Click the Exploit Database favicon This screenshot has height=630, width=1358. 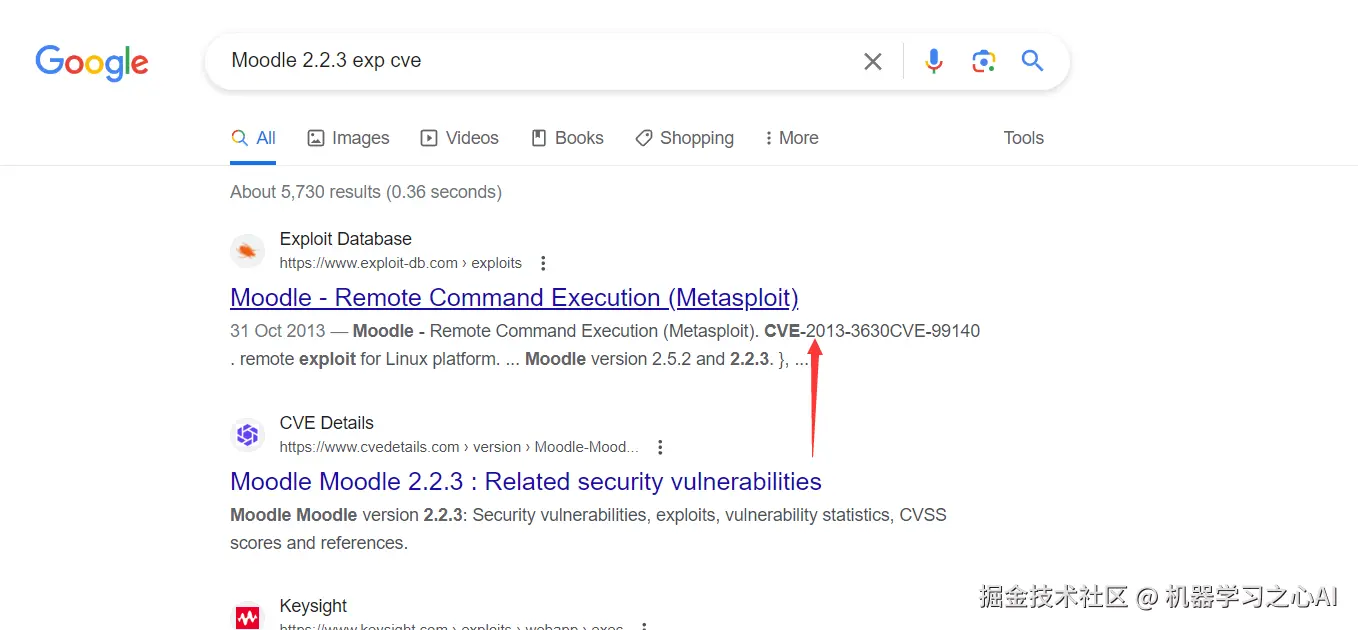coord(248,251)
